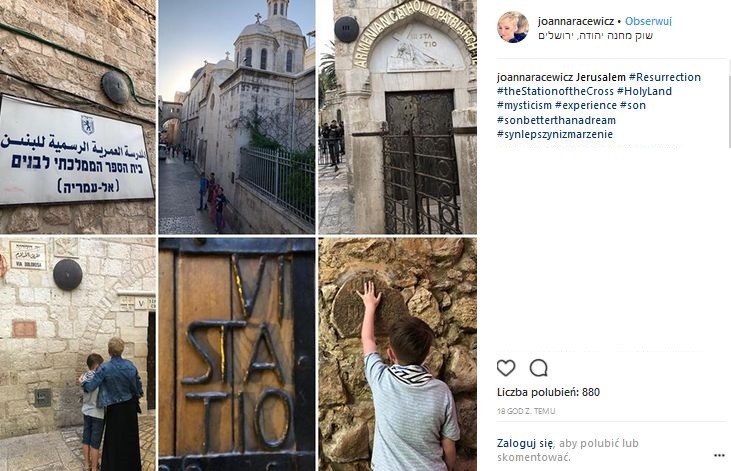Open joannaracewicz username in header
731x471 pixels.
click(x=576, y=21)
